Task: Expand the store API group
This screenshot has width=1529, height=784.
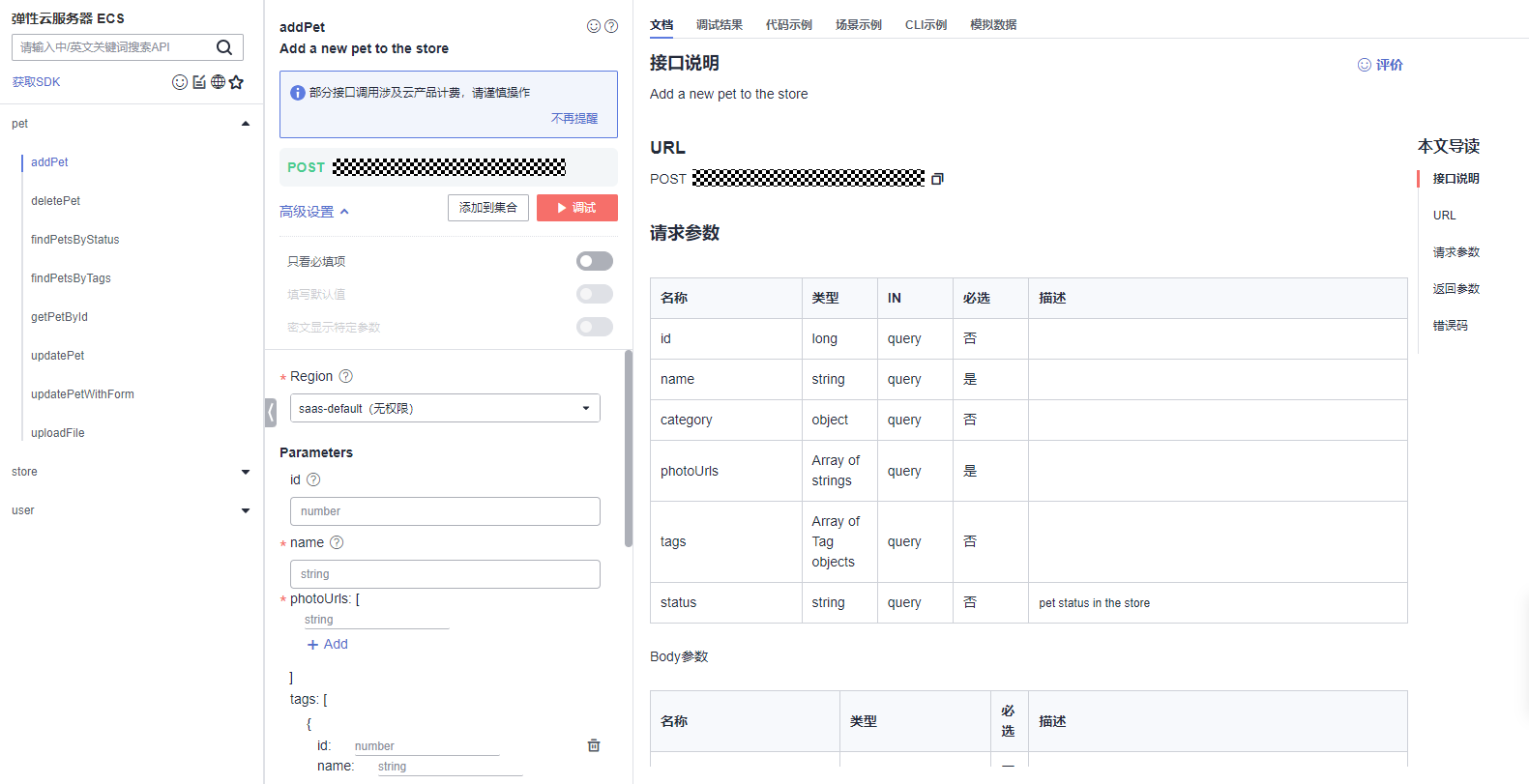Action: (246, 472)
